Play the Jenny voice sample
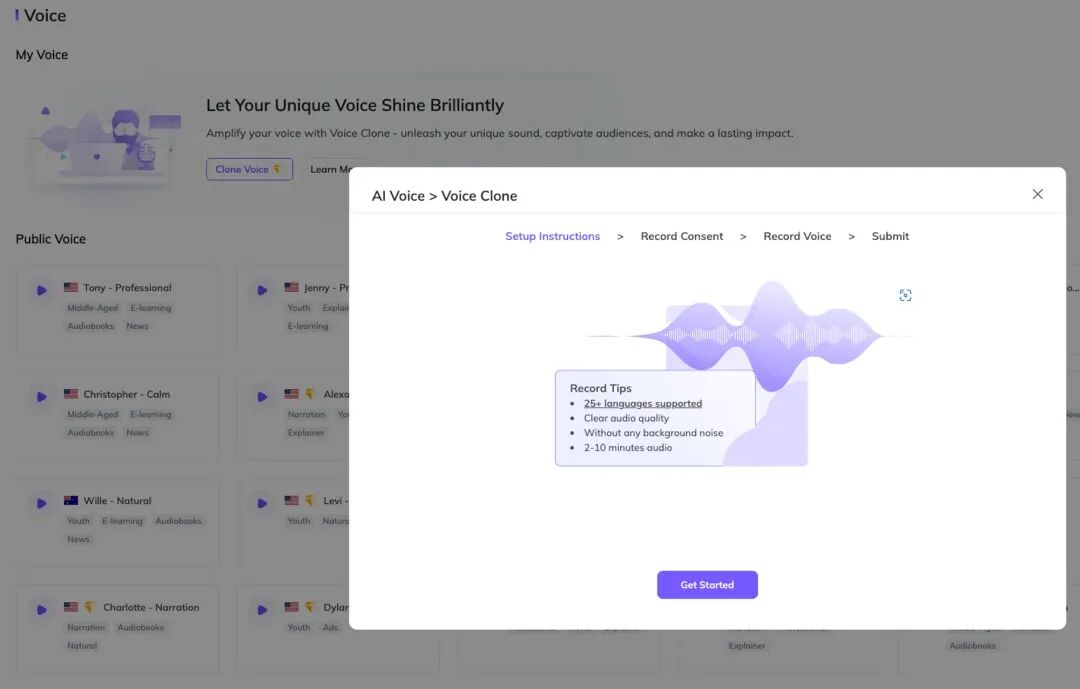 click(262, 290)
